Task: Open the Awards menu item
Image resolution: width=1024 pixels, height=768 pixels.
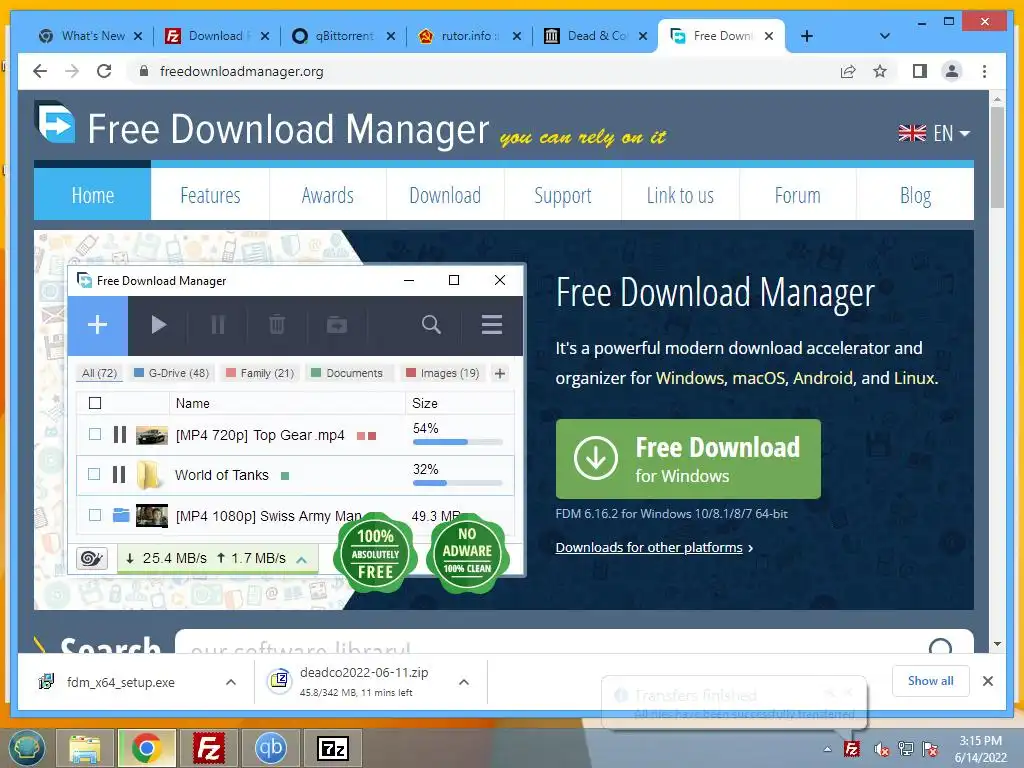Action: tap(328, 195)
